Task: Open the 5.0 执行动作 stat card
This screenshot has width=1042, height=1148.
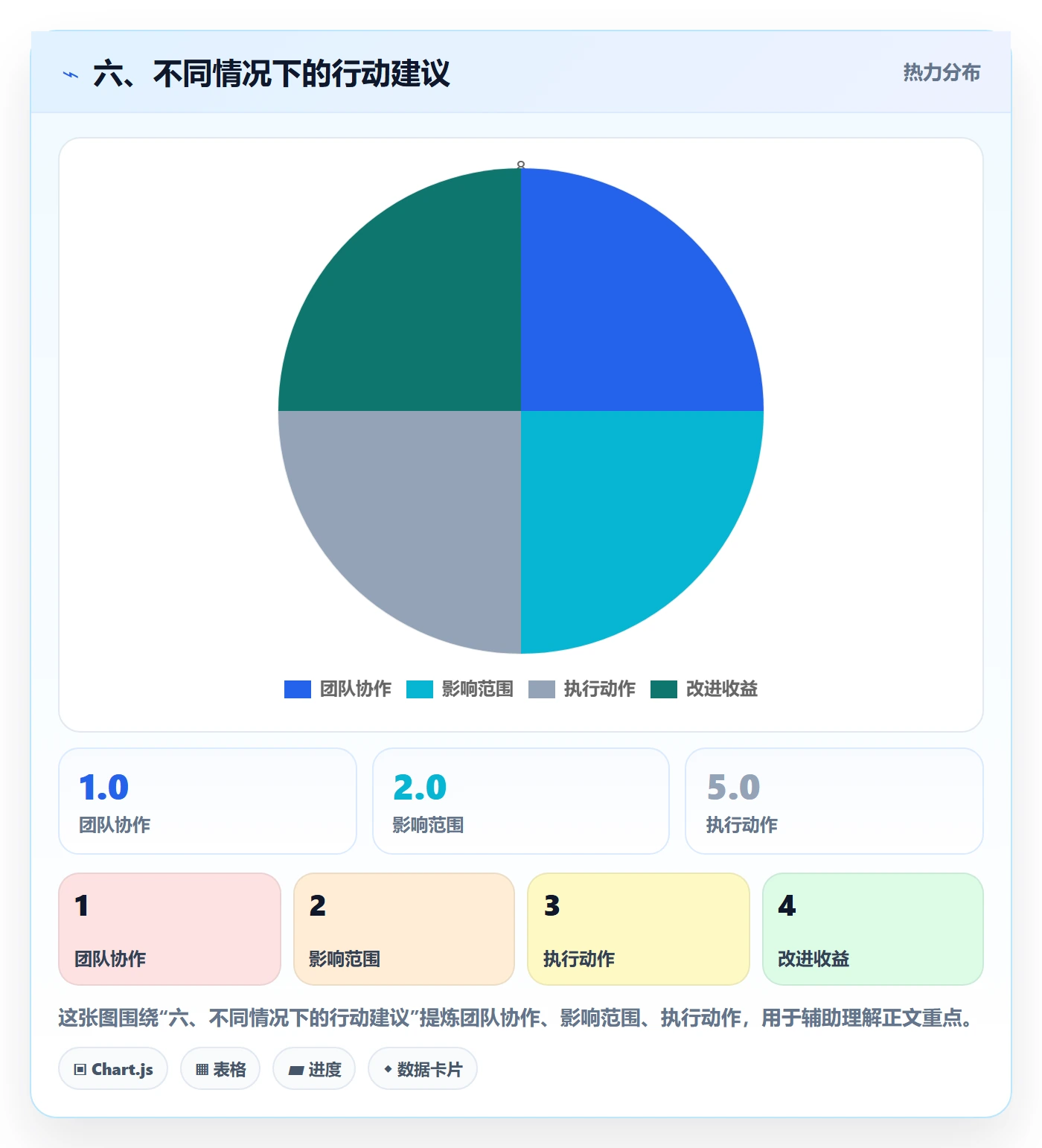Action: point(834,801)
